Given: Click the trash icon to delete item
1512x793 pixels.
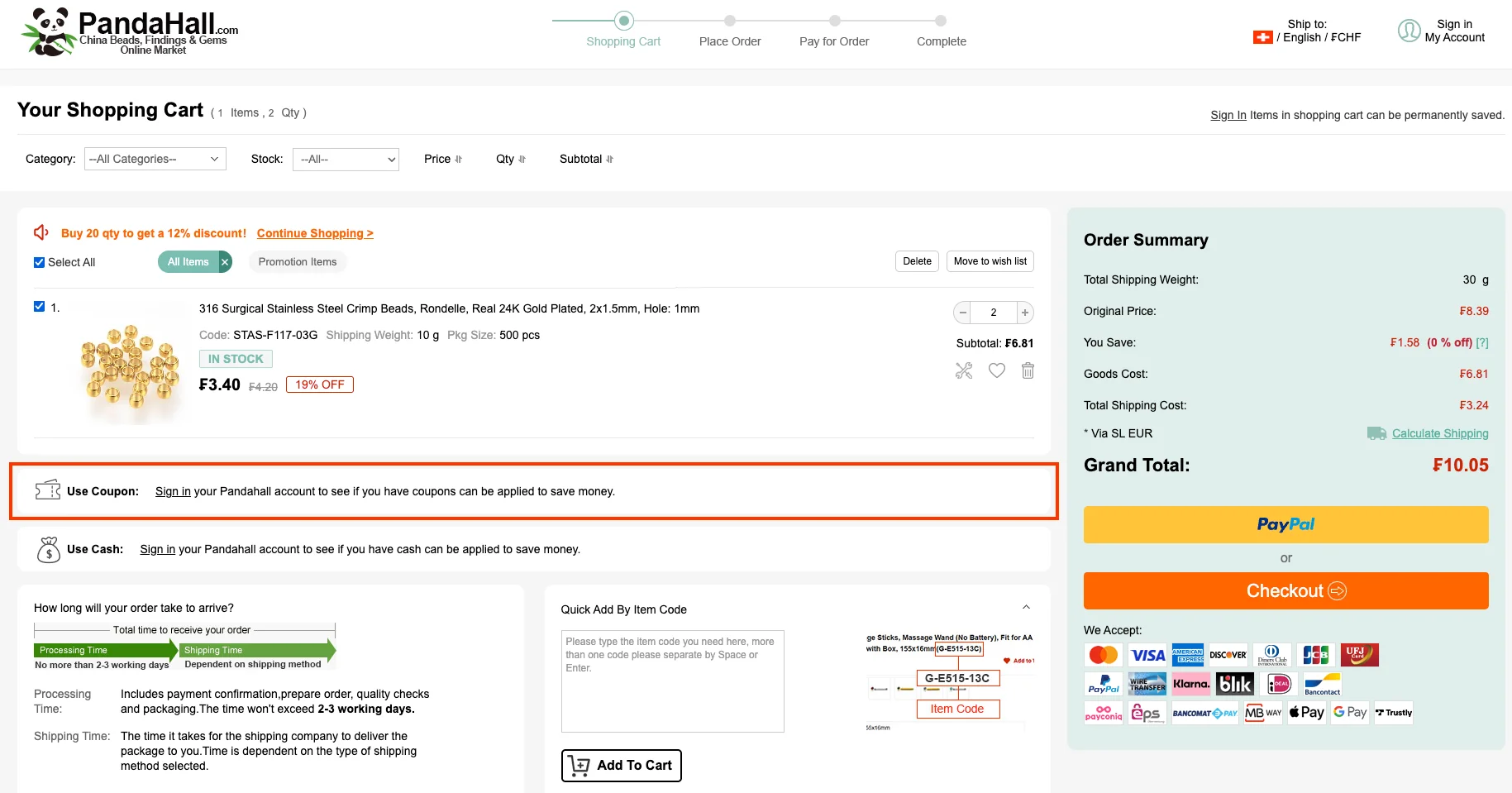Looking at the screenshot, I should (1028, 370).
